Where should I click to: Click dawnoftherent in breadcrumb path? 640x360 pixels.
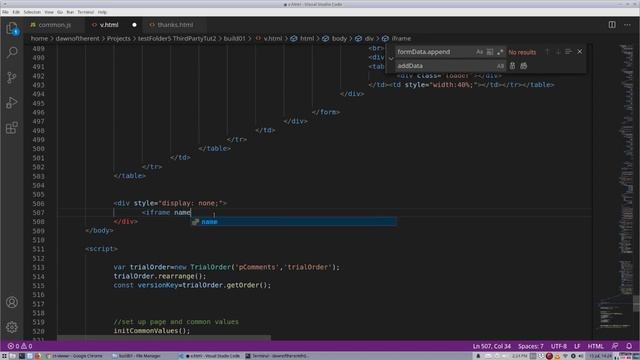78,38
